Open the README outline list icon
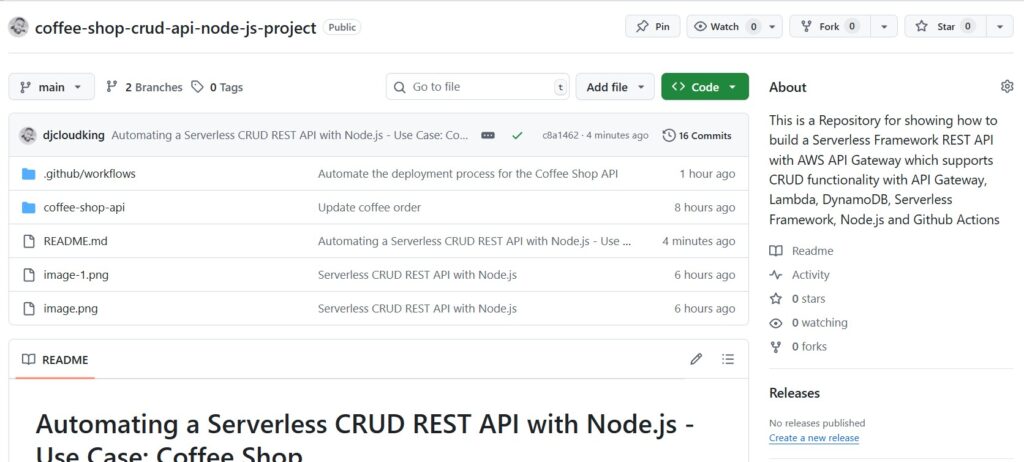Image resolution: width=1024 pixels, height=462 pixels. [x=728, y=359]
